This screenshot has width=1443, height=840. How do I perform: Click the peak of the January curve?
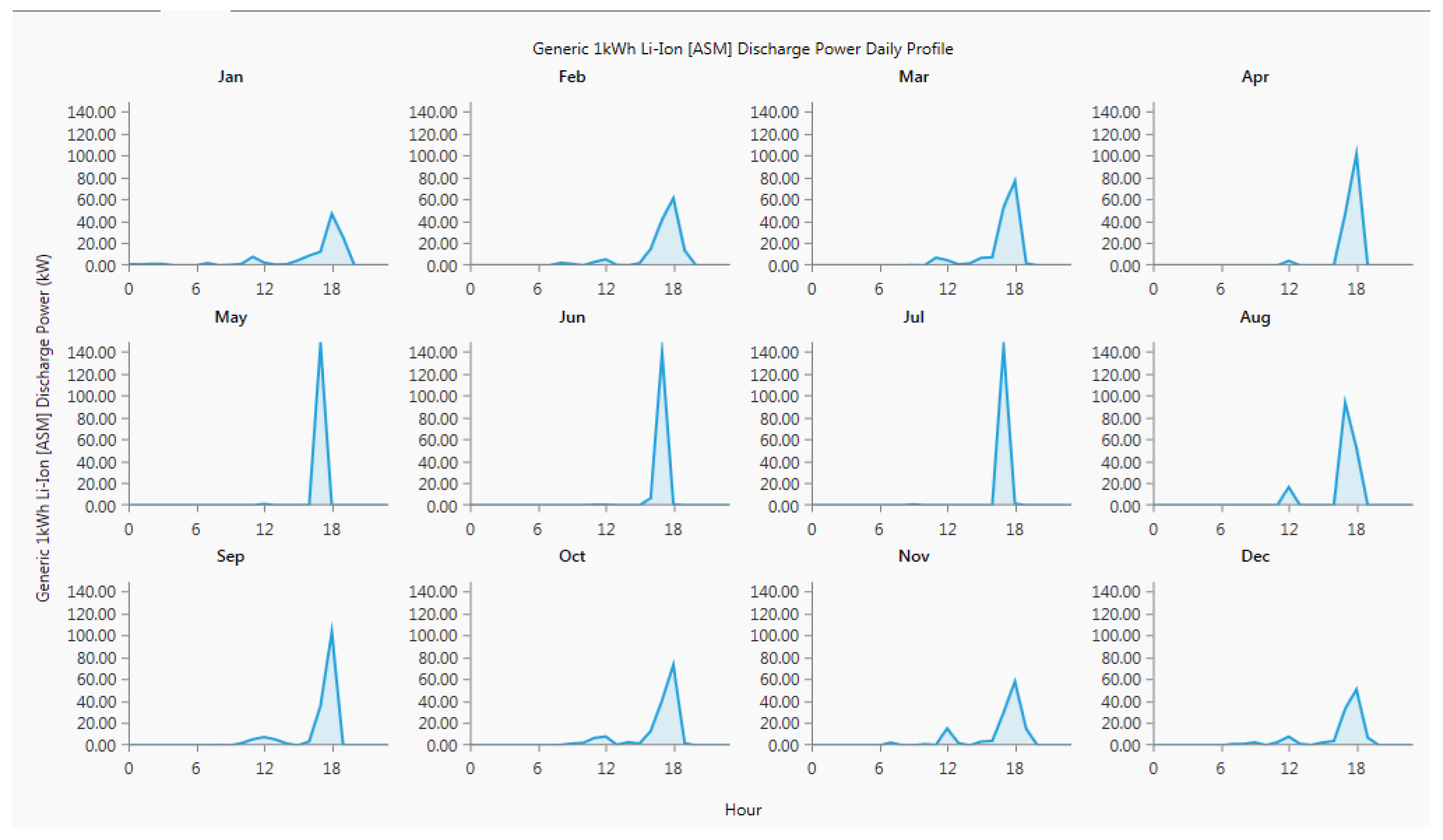point(332,213)
